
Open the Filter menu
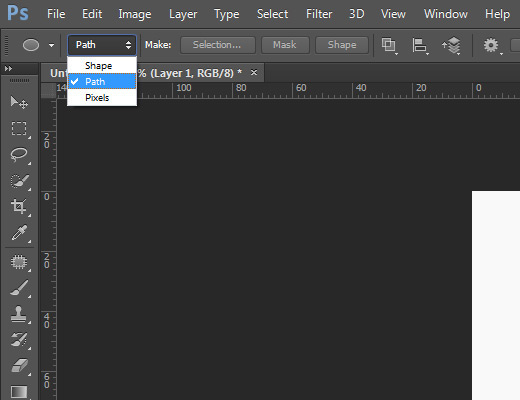pyautogui.click(x=319, y=14)
